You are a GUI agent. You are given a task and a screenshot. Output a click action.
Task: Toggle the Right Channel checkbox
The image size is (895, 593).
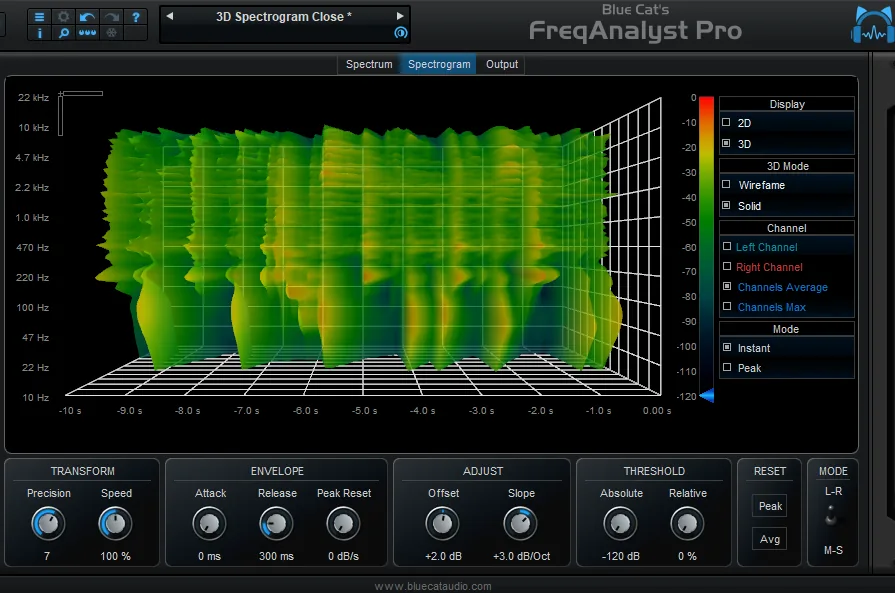click(727, 267)
